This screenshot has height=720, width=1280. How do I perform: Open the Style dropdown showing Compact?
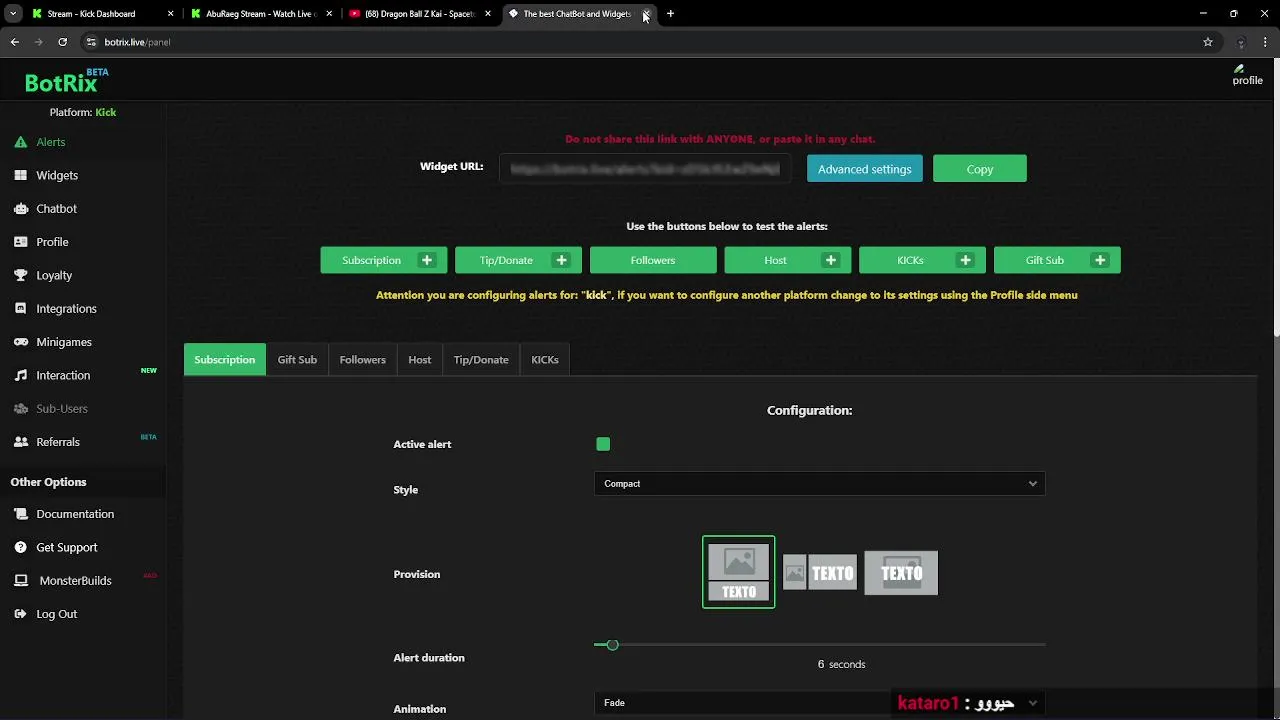[819, 484]
